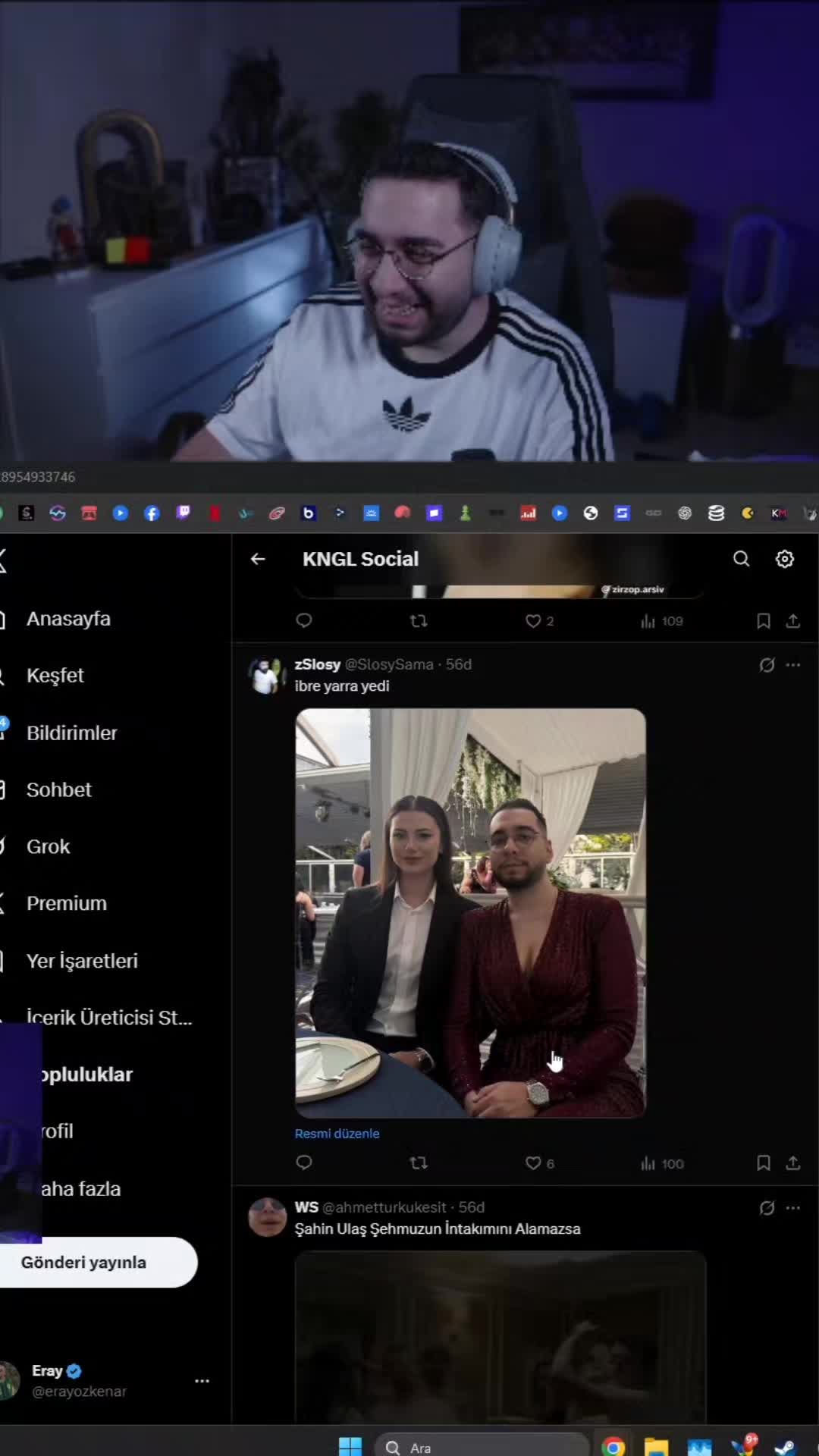The width and height of the screenshot is (819, 1456).
Task: Open @ahmetturkukesit handle link
Action: pyautogui.click(x=384, y=1207)
